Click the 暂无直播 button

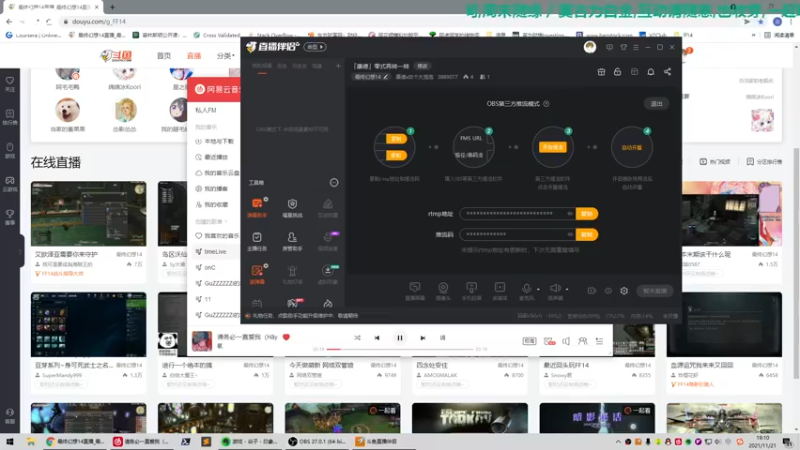pyautogui.click(x=655, y=291)
